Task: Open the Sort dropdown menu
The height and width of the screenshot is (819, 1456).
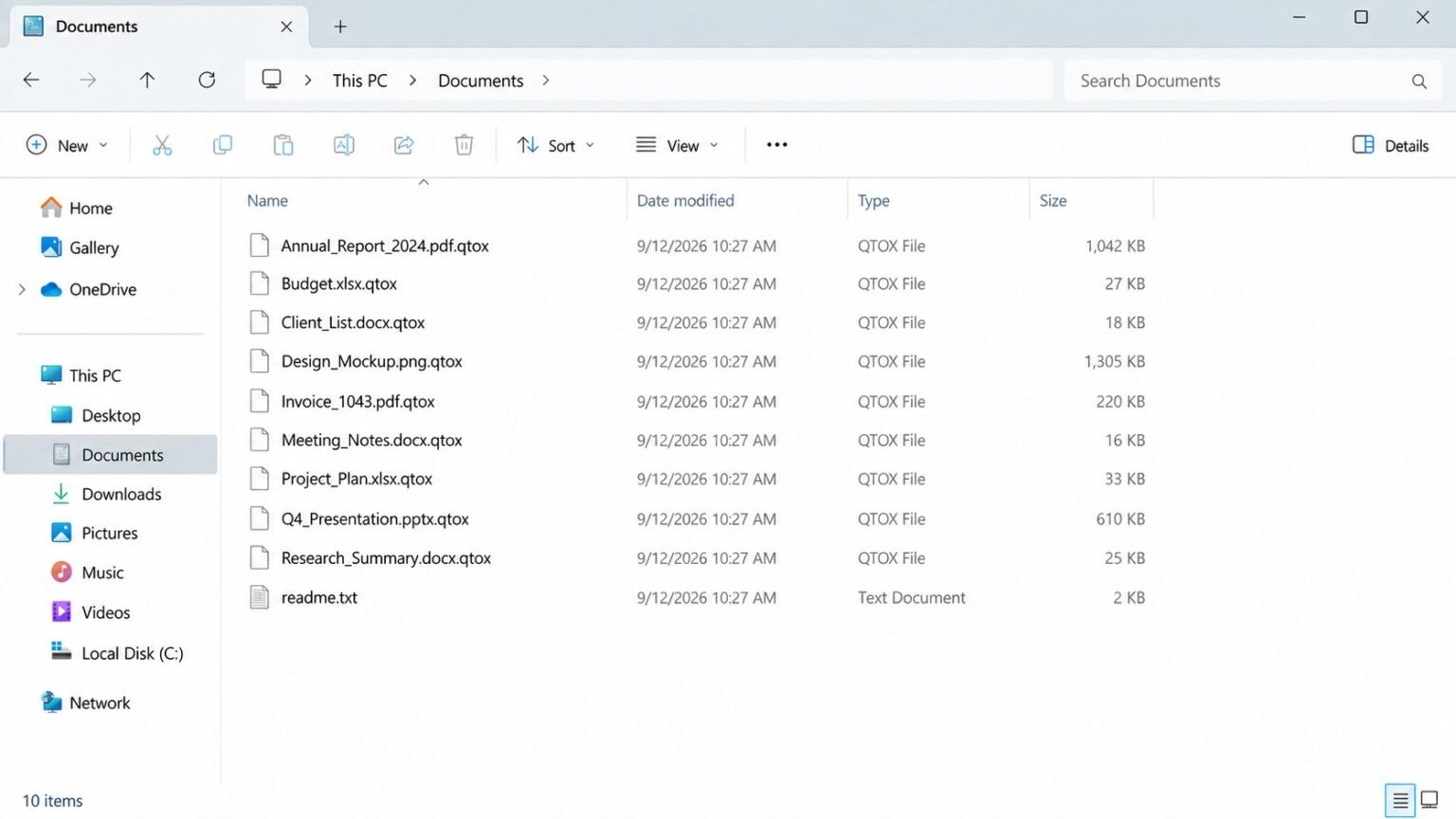Action: (555, 145)
